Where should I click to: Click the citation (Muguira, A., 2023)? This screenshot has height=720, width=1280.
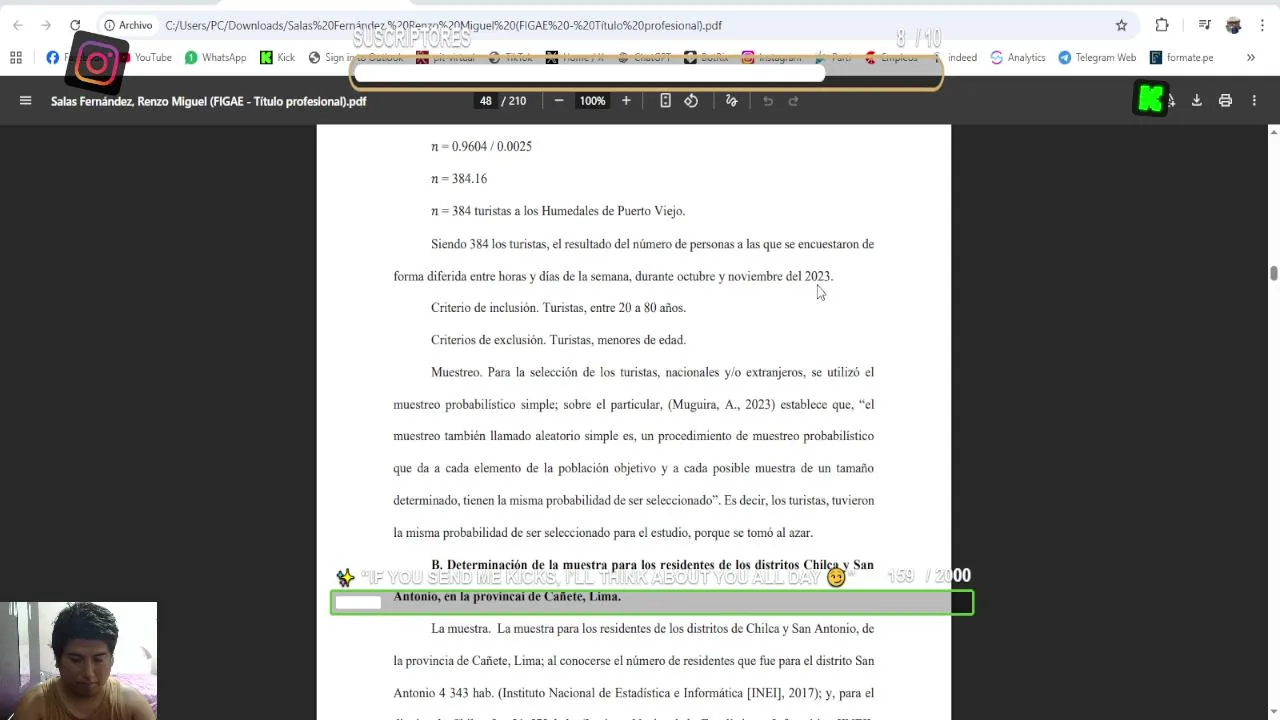pyautogui.click(x=721, y=404)
